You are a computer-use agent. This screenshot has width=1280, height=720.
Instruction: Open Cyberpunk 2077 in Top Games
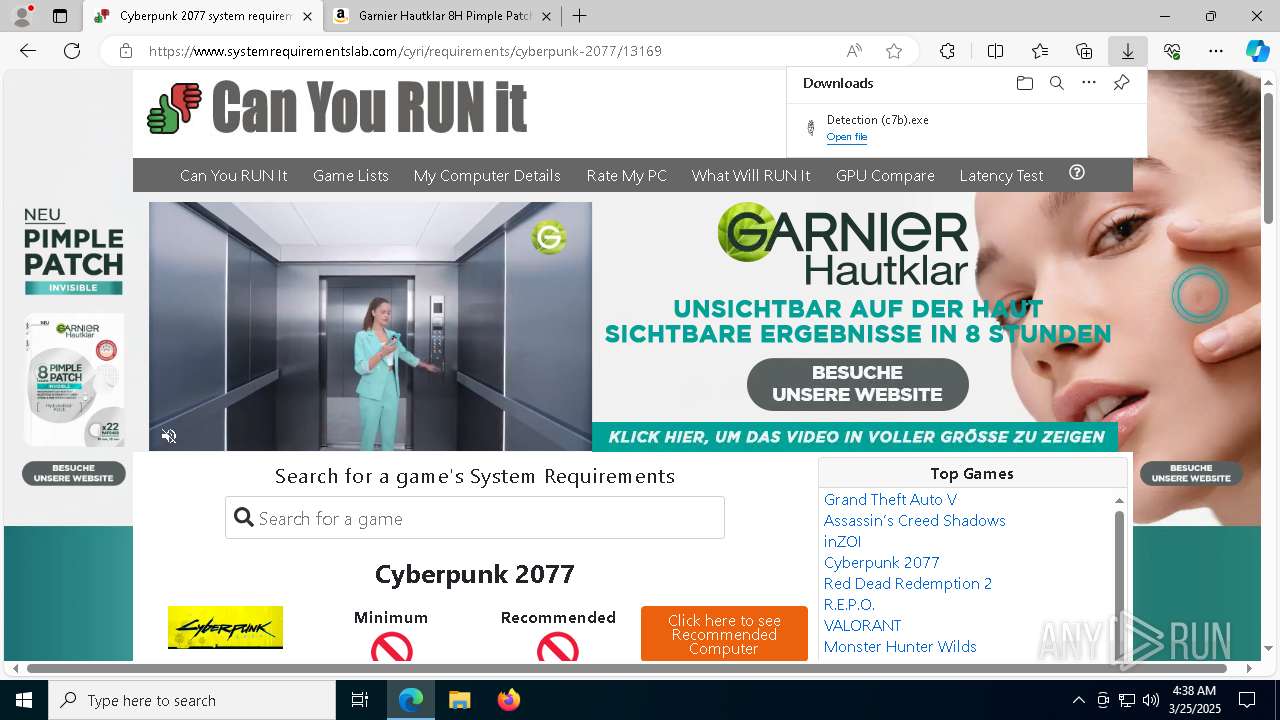coord(881,562)
